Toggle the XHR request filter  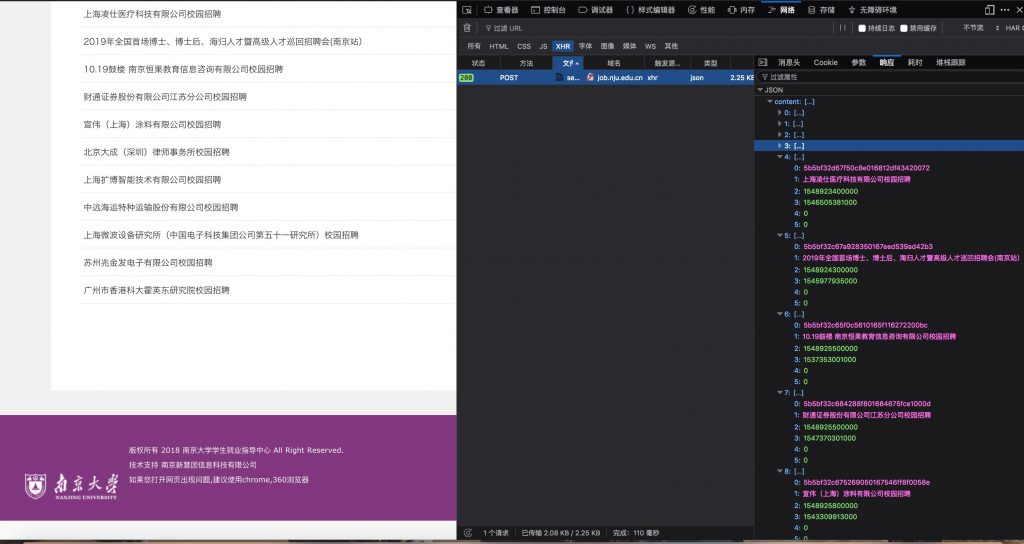point(563,46)
